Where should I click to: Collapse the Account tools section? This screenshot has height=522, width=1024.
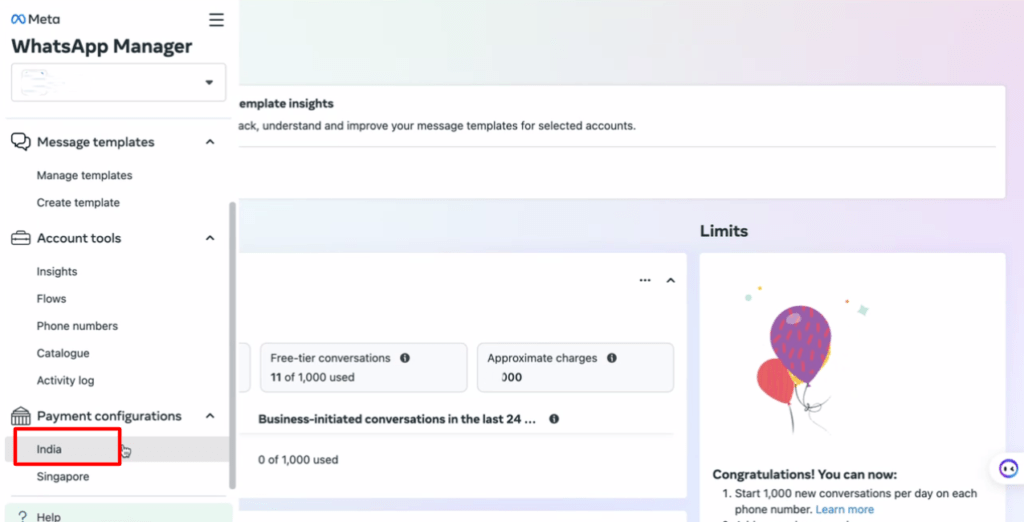pos(210,238)
